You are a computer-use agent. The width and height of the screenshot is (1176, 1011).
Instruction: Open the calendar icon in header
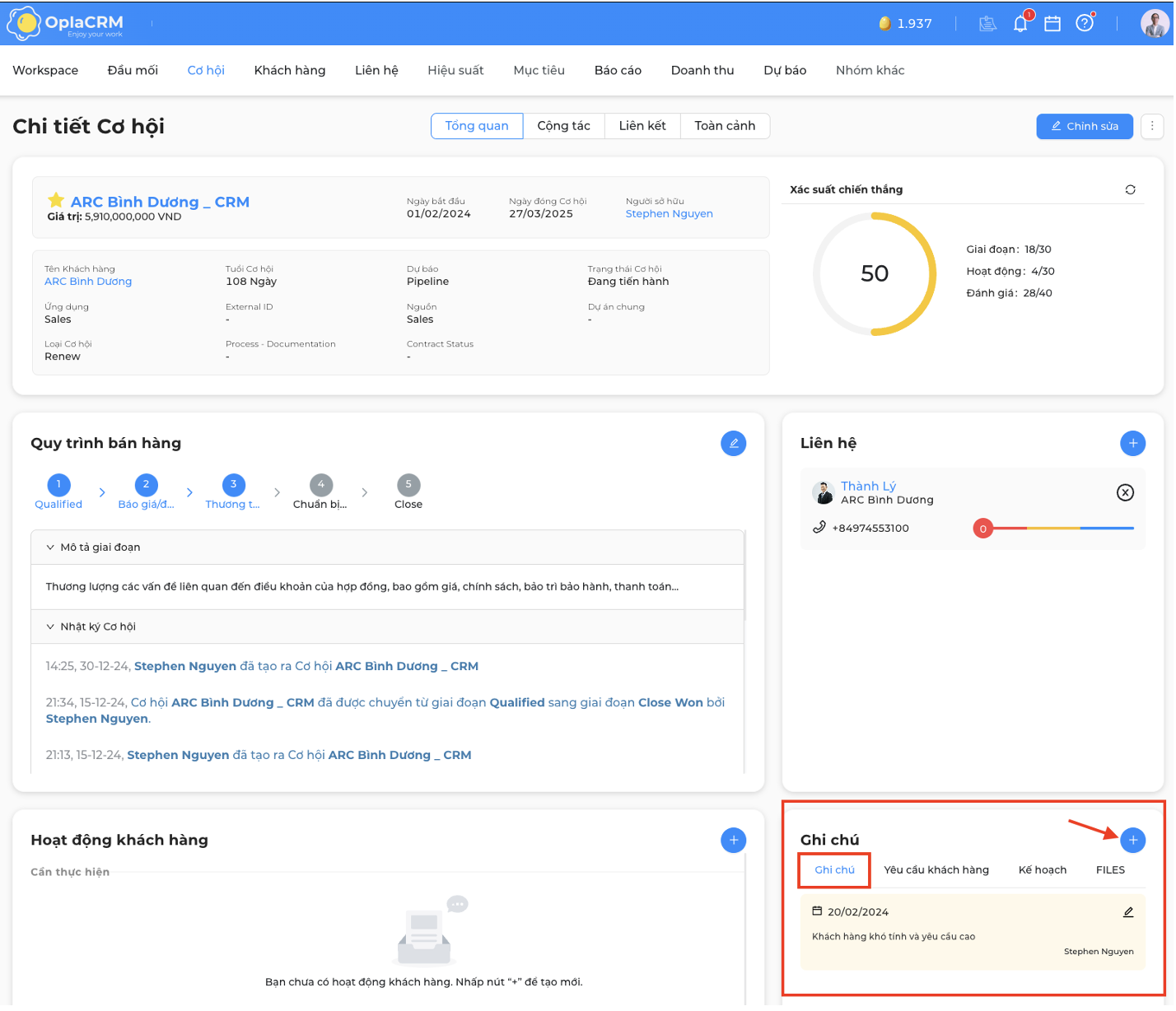1052,24
